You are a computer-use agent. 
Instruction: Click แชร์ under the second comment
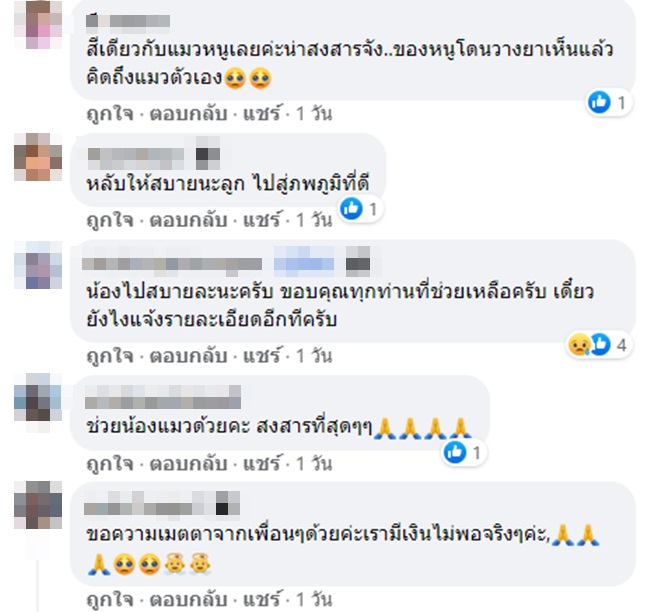coord(261,219)
